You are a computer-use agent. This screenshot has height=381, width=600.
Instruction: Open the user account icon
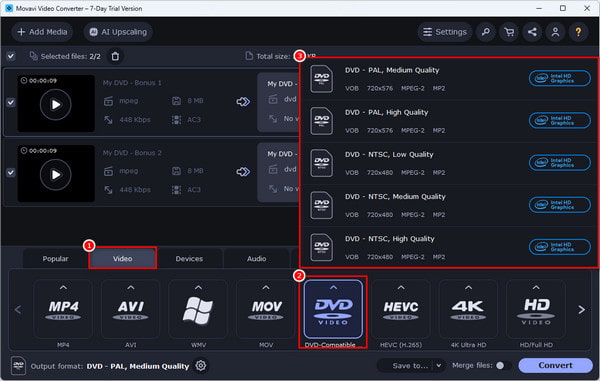pyautogui.click(x=555, y=32)
